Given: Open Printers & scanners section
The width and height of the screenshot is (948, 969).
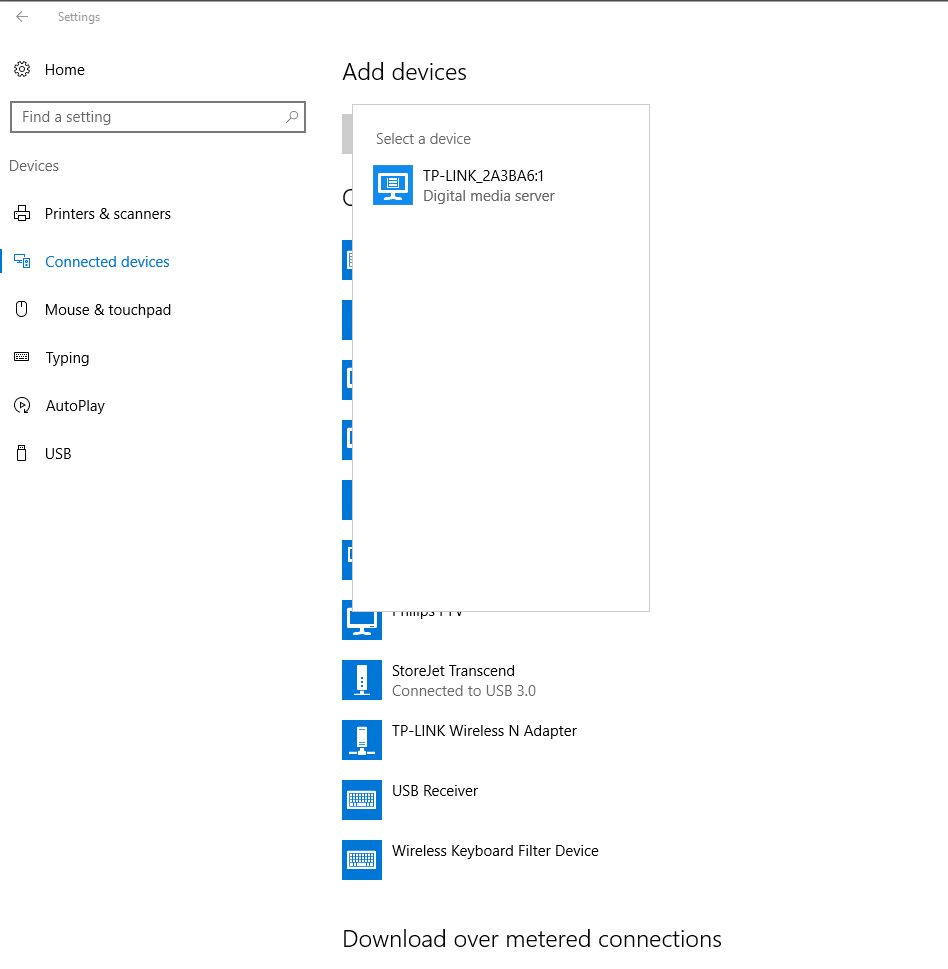Looking at the screenshot, I should pyautogui.click(x=108, y=214).
